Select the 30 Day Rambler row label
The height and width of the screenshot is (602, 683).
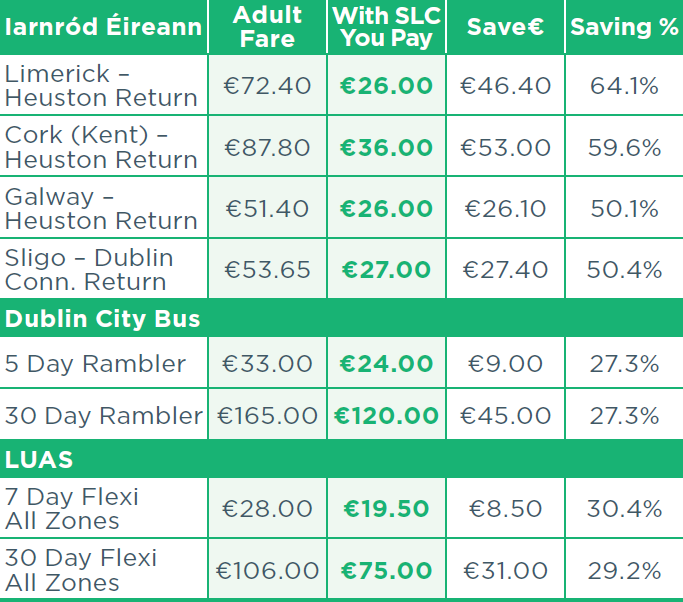(x=104, y=415)
